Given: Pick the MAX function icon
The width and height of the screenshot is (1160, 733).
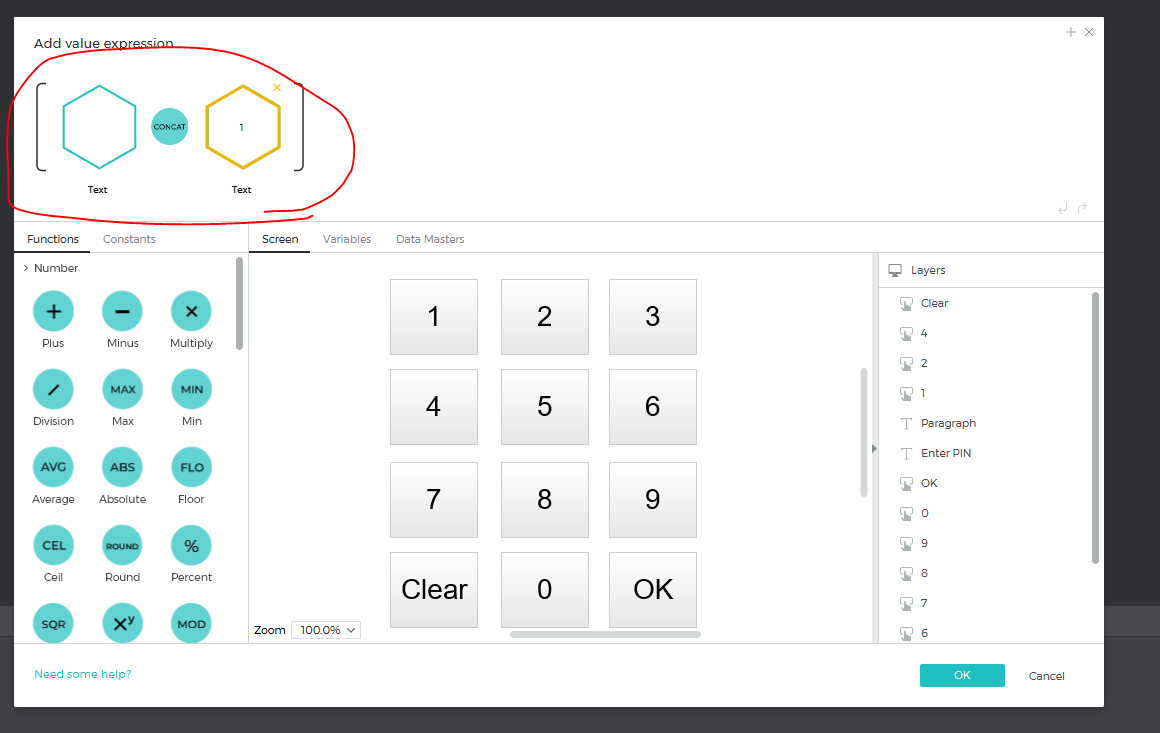Looking at the screenshot, I should coord(122,389).
